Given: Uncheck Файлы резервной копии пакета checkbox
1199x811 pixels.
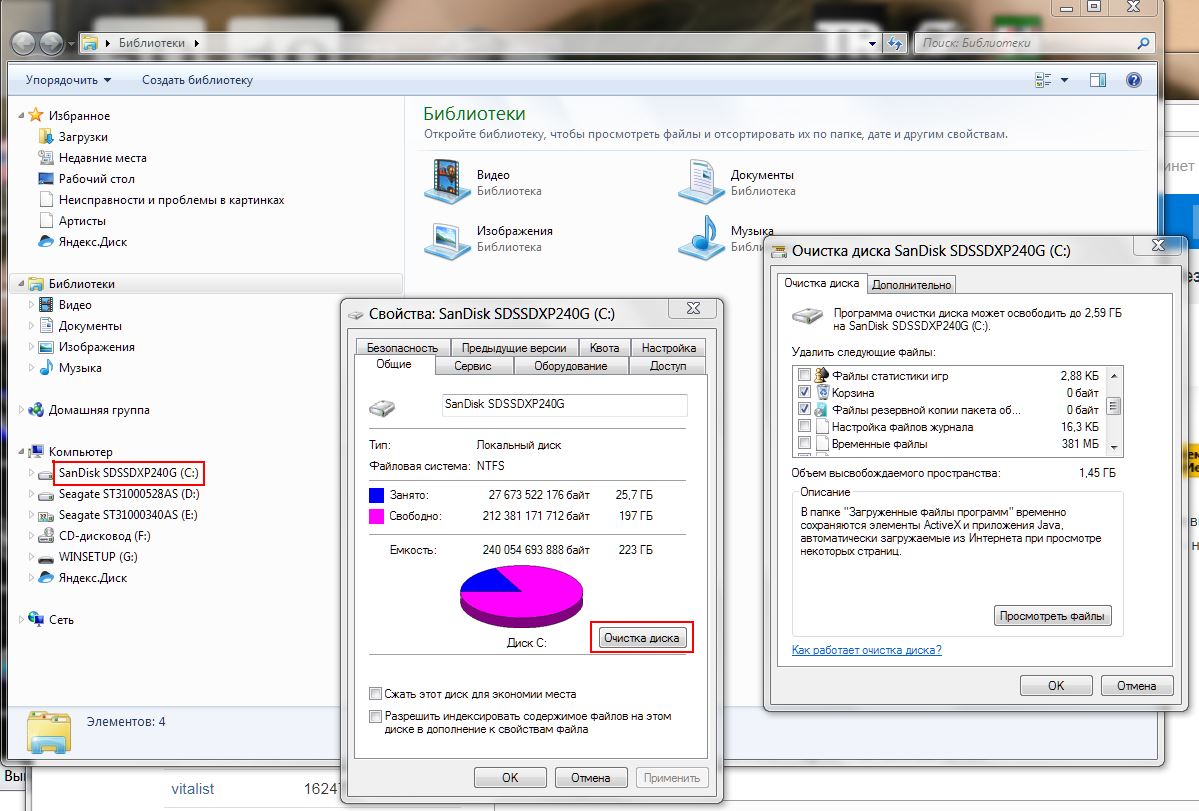Looking at the screenshot, I should (804, 410).
